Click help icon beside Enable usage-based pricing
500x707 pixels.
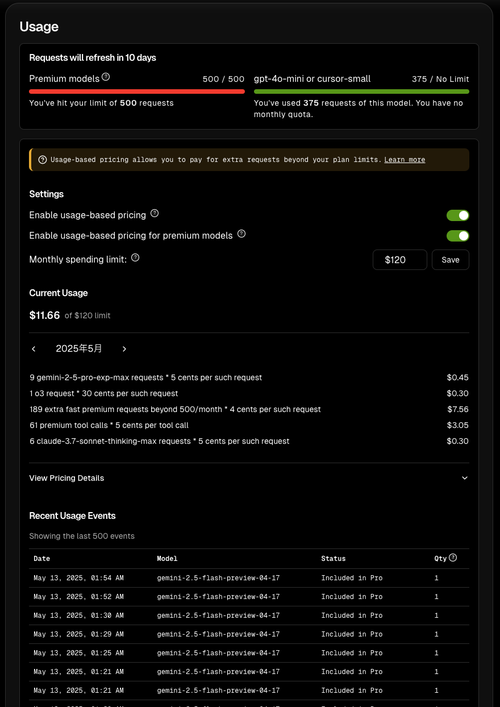pos(154,213)
